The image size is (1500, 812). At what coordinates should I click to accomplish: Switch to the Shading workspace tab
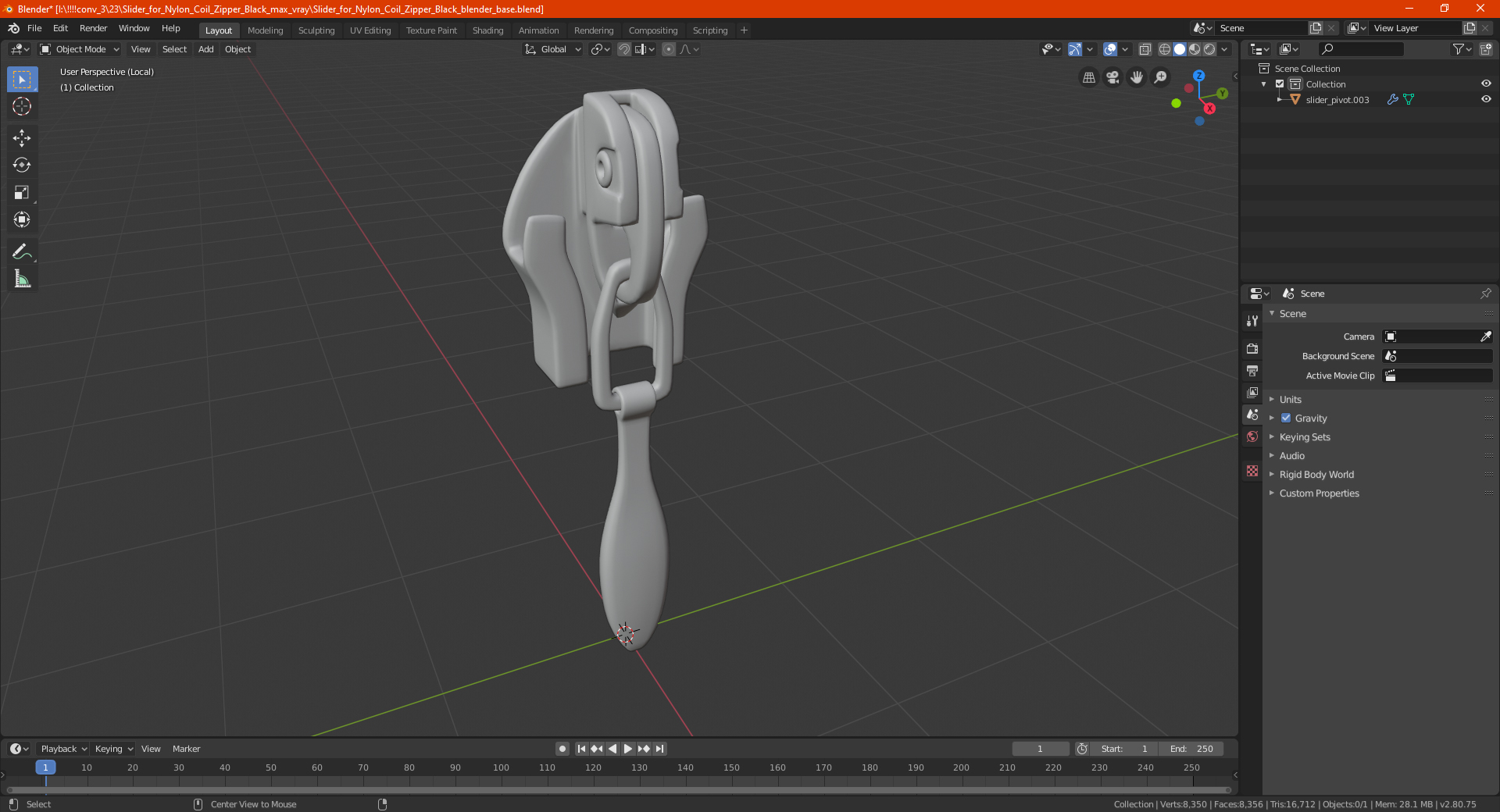click(487, 30)
